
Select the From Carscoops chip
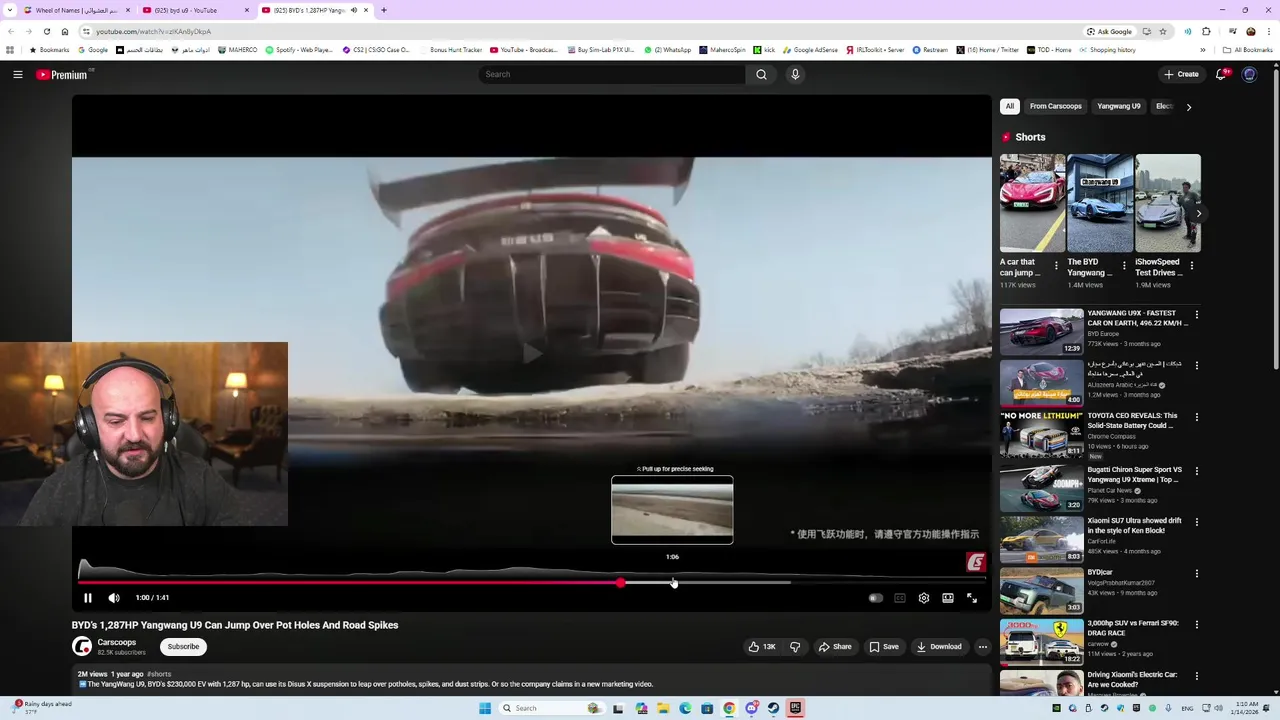click(x=1056, y=106)
